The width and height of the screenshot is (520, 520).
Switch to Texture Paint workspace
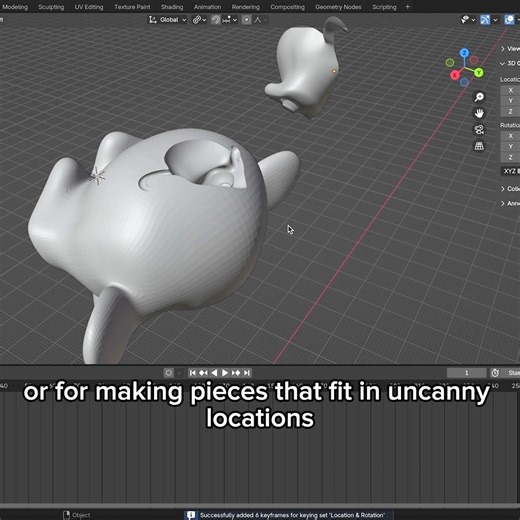pyautogui.click(x=132, y=7)
